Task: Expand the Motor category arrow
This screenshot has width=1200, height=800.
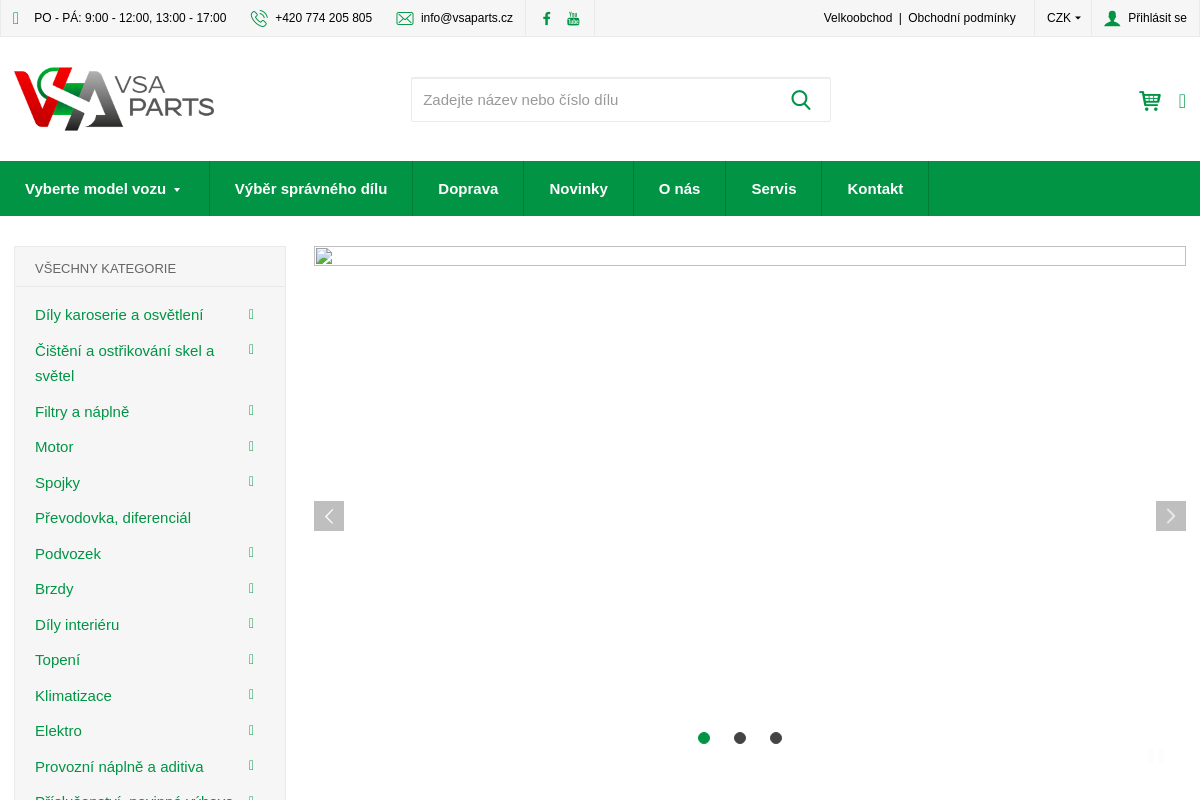Action: [x=252, y=446]
